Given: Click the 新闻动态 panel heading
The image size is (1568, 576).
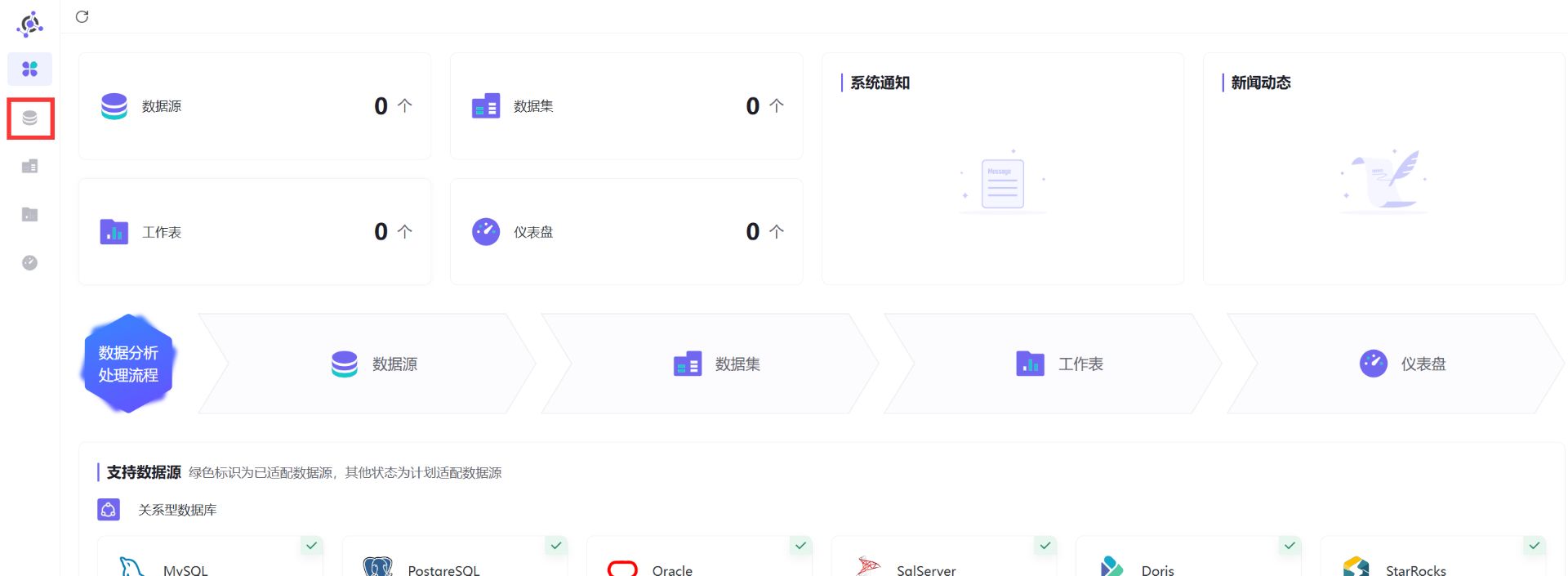Looking at the screenshot, I should coord(1261,83).
